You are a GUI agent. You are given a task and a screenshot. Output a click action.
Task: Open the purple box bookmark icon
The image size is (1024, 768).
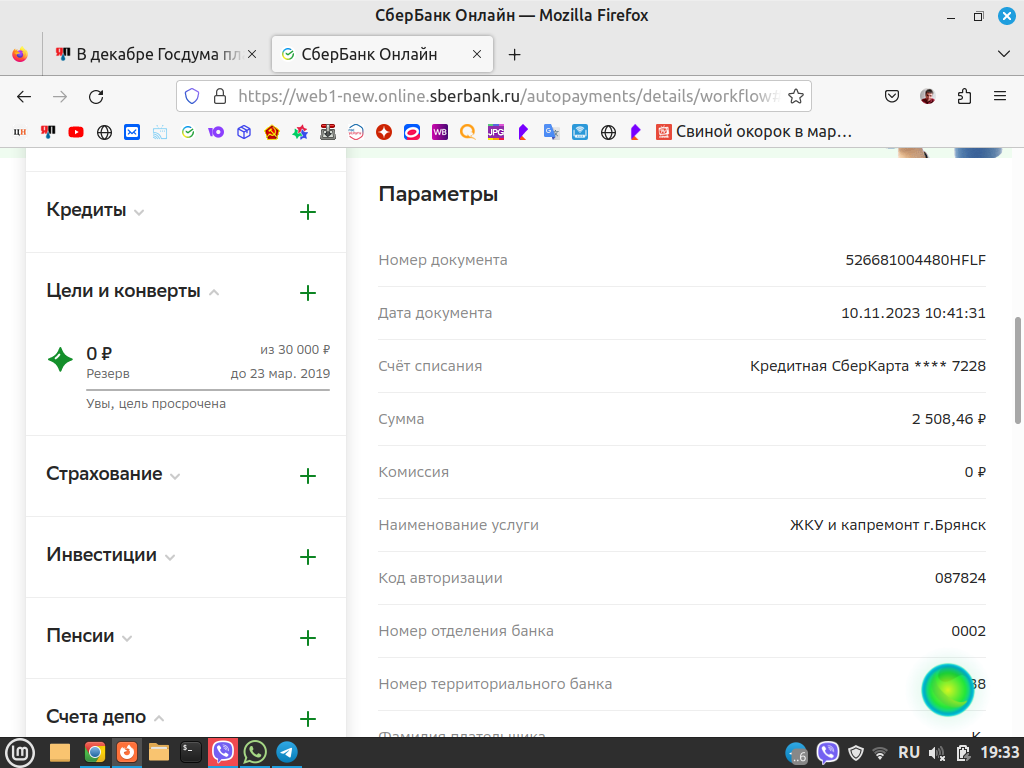(x=244, y=132)
